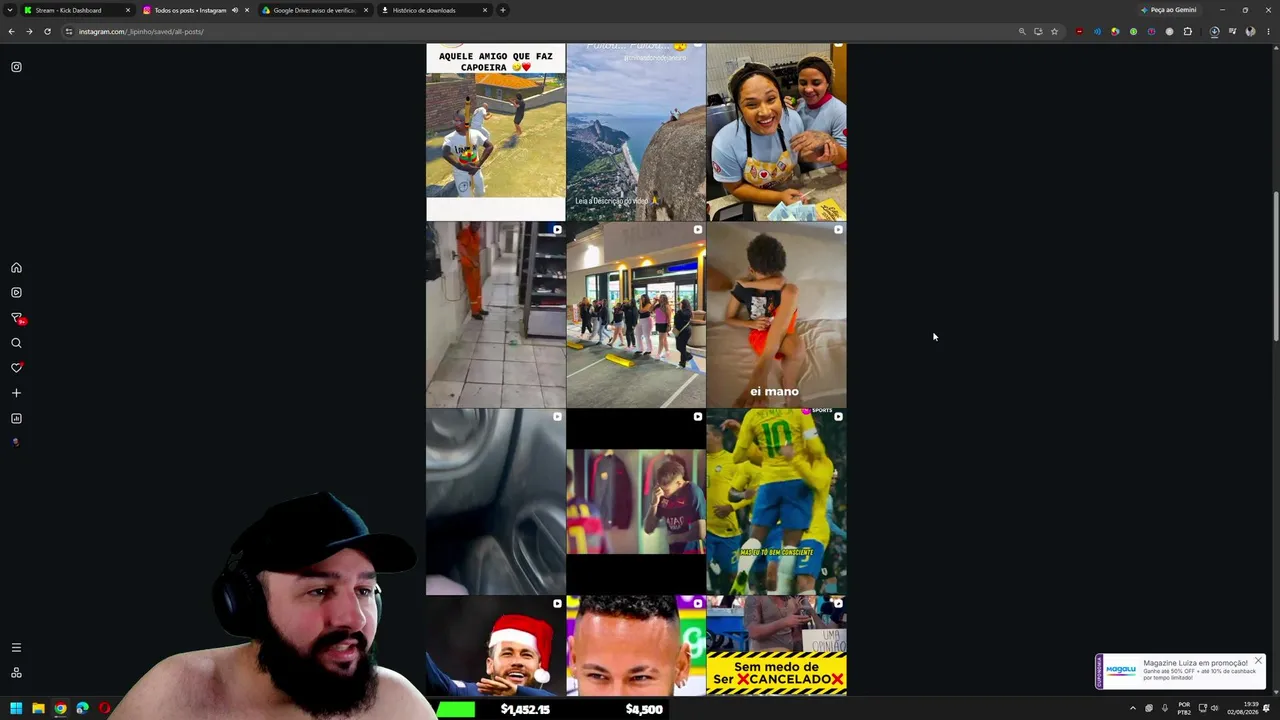Open the two women in aprons post
The height and width of the screenshot is (720, 1280).
[x=776, y=132]
